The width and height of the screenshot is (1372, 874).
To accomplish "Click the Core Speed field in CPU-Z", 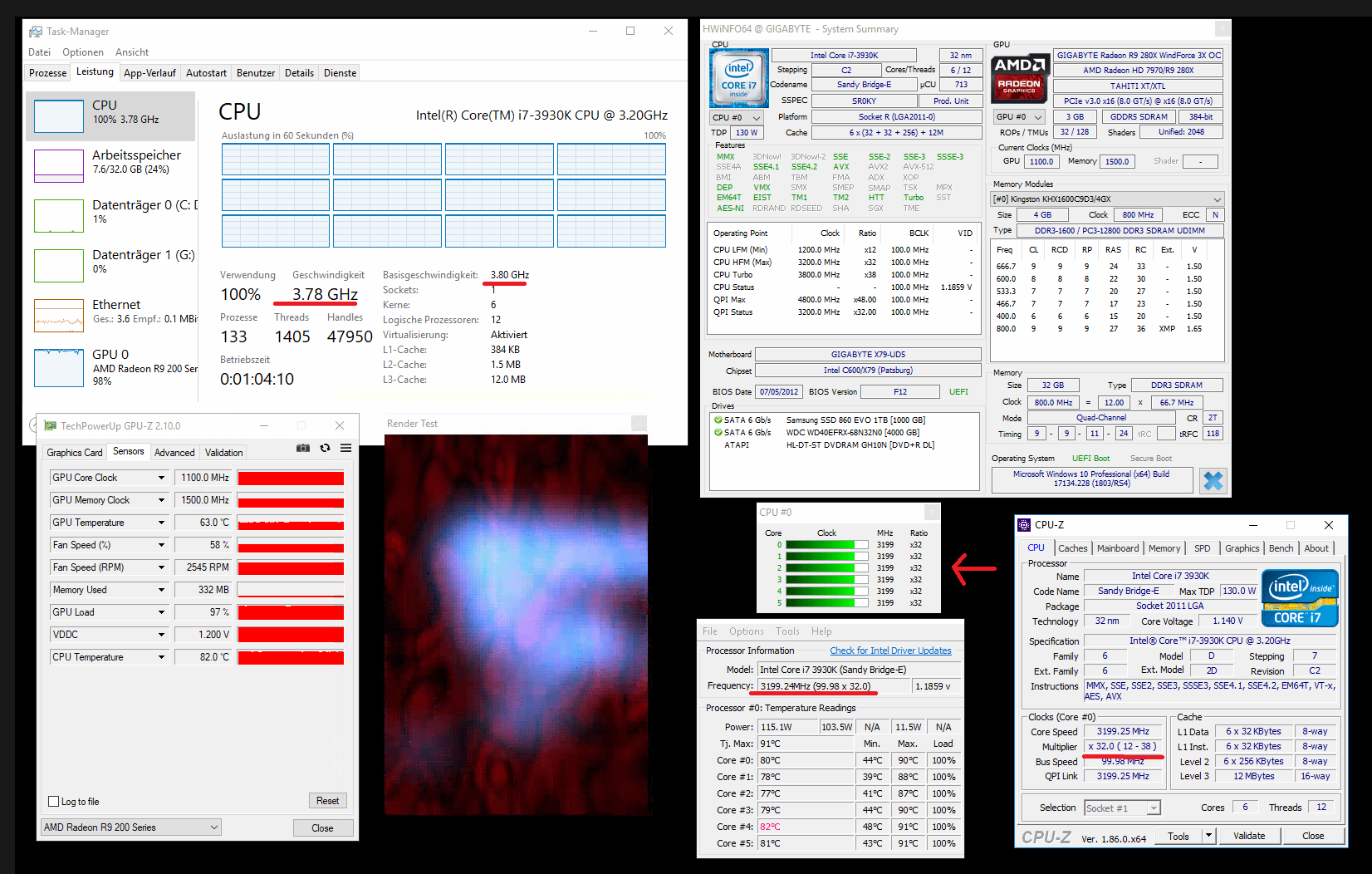I will [x=1123, y=732].
